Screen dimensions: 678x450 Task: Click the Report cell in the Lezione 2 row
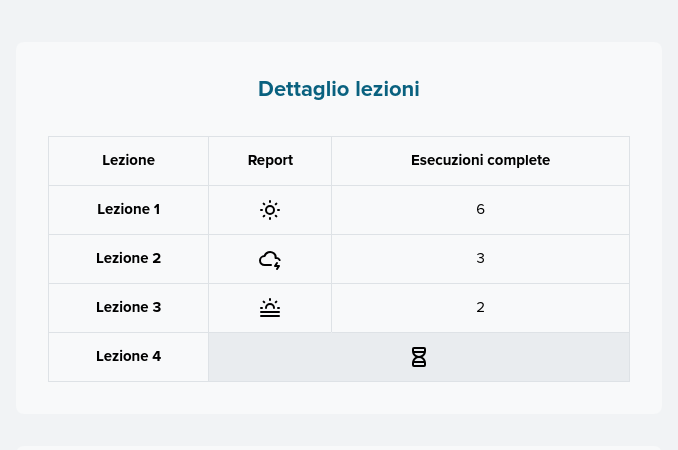(270, 259)
